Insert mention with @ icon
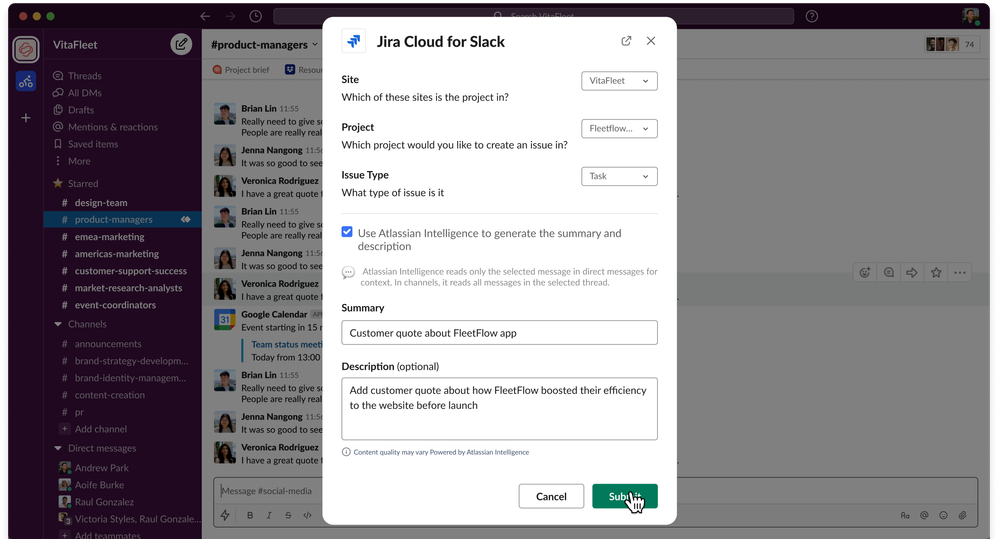 [x=924, y=515]
